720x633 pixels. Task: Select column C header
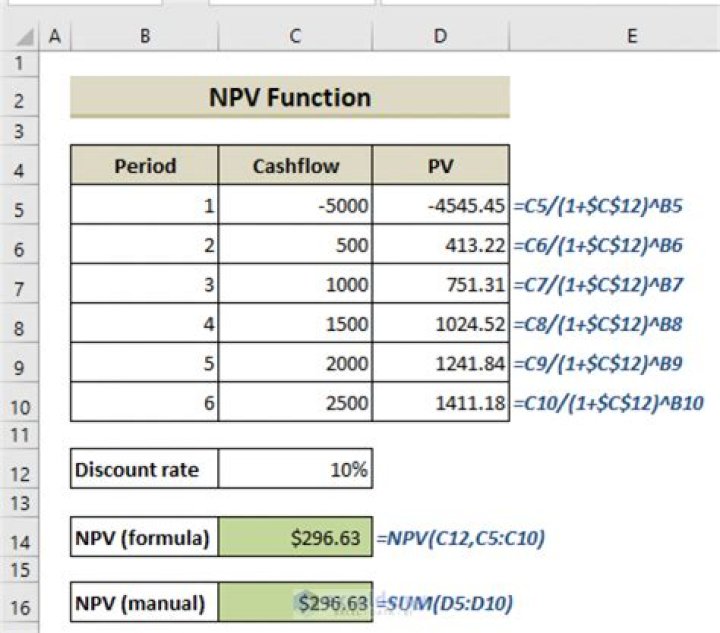coord(295,36)
